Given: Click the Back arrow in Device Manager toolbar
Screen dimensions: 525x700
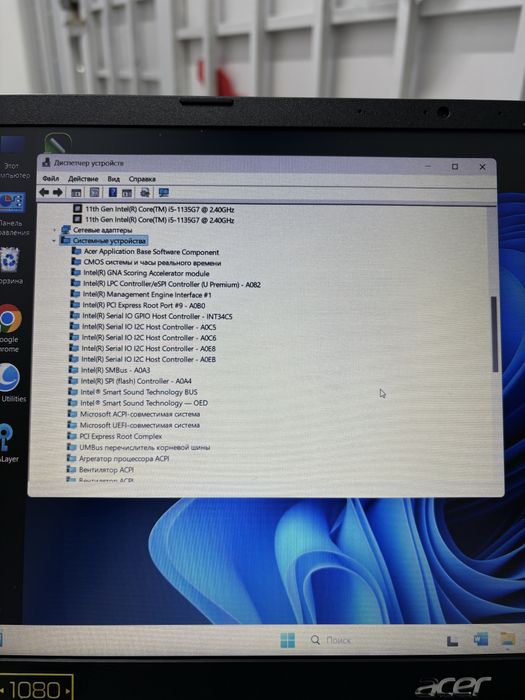Looking at the screenshot, I should coord(44,192).
